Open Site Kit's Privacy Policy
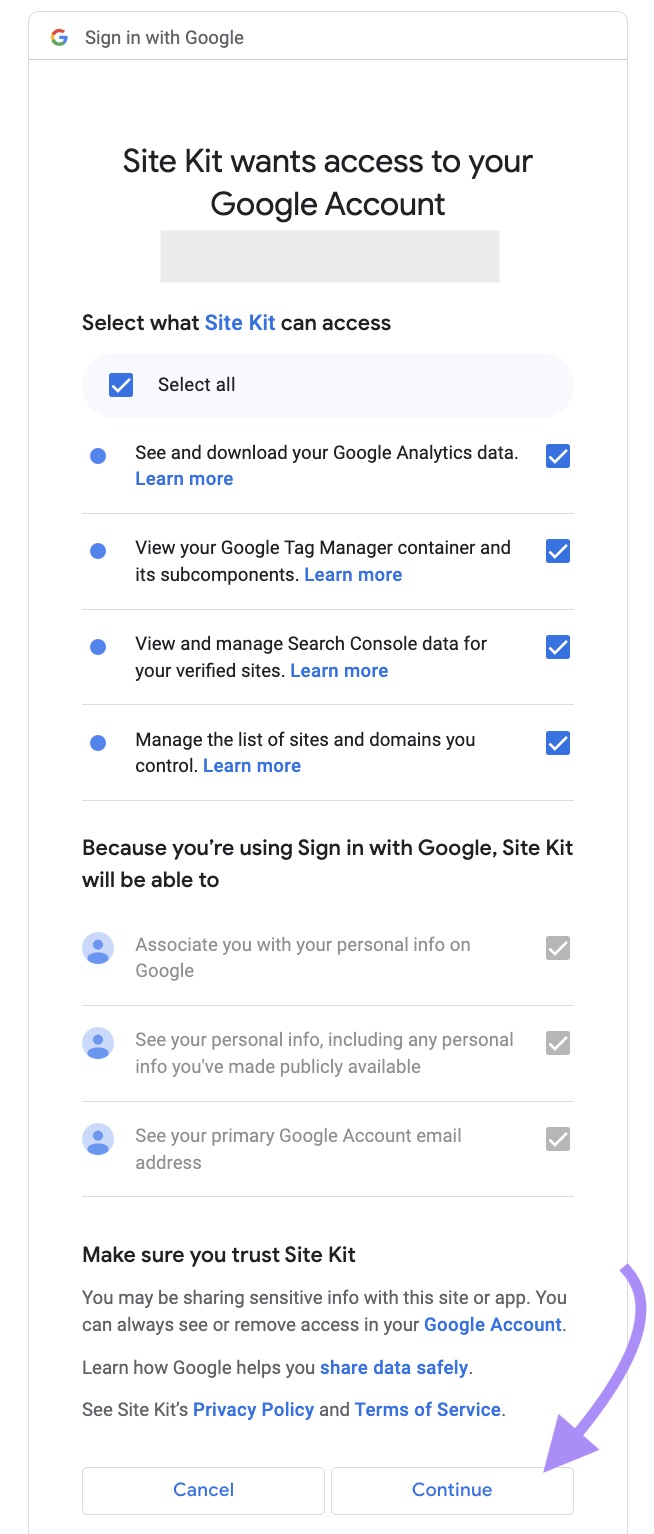Image resolution: width=654 pixels, height=1534 pixels. 253,1409
